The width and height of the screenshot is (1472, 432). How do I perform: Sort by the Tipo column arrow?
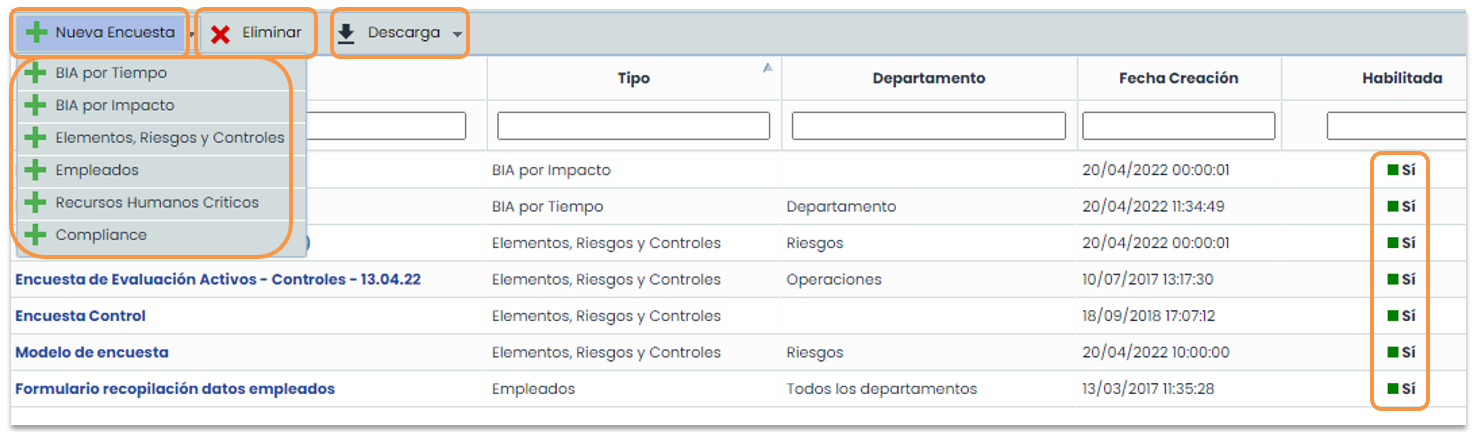[767, 68]
